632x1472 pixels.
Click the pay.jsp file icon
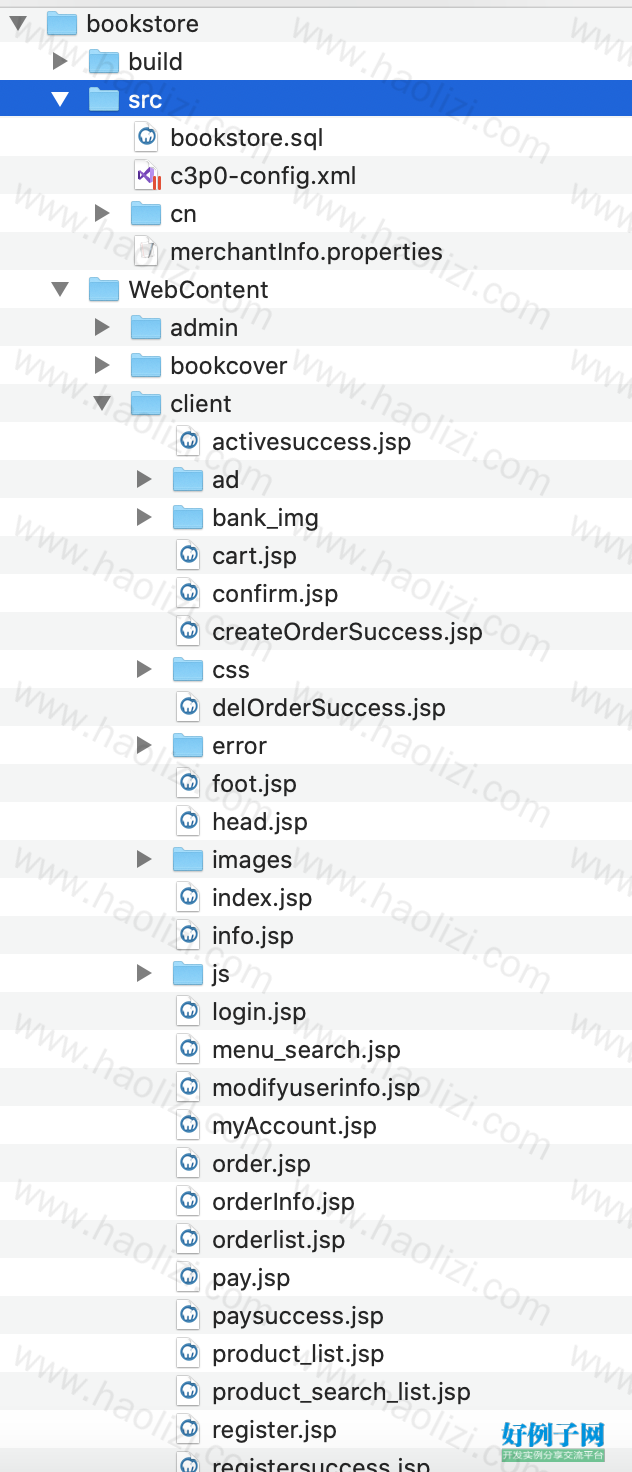point(189,1278)
